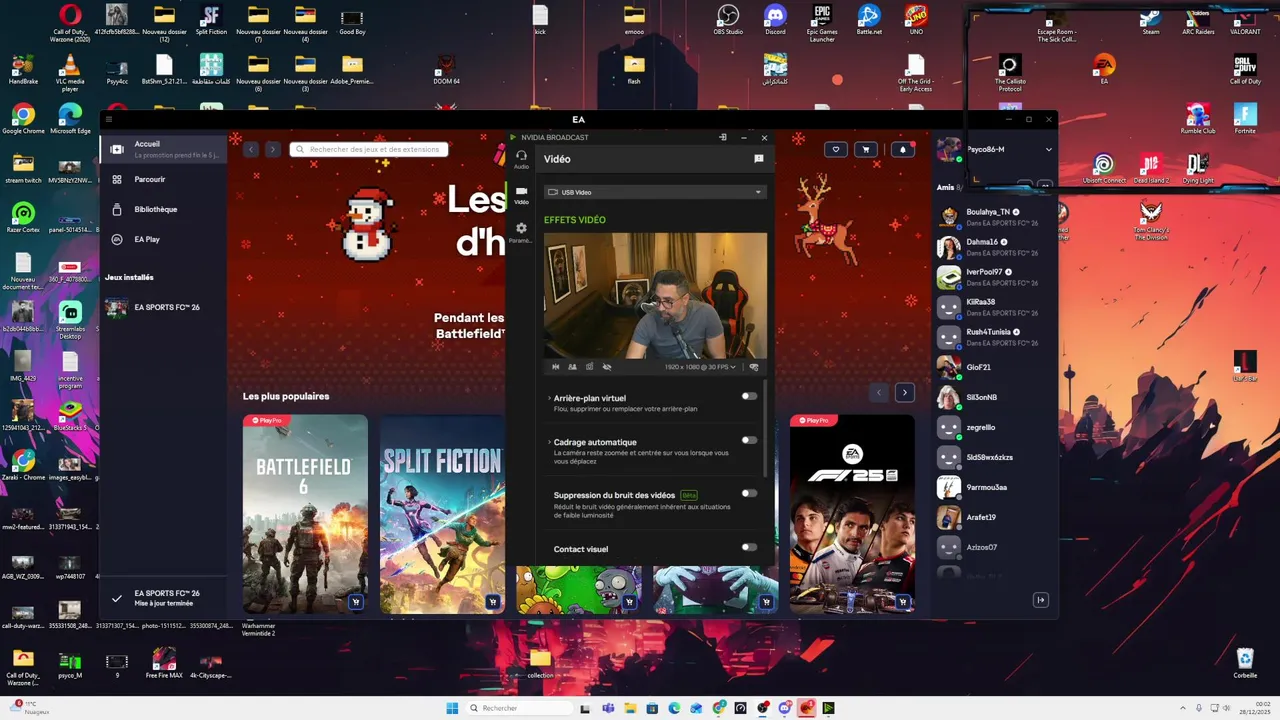The height and width of the screenshot is (720, 1280).
Task: Click Windows taskbar Rechercher search box
Action: [x=520, y=708]
